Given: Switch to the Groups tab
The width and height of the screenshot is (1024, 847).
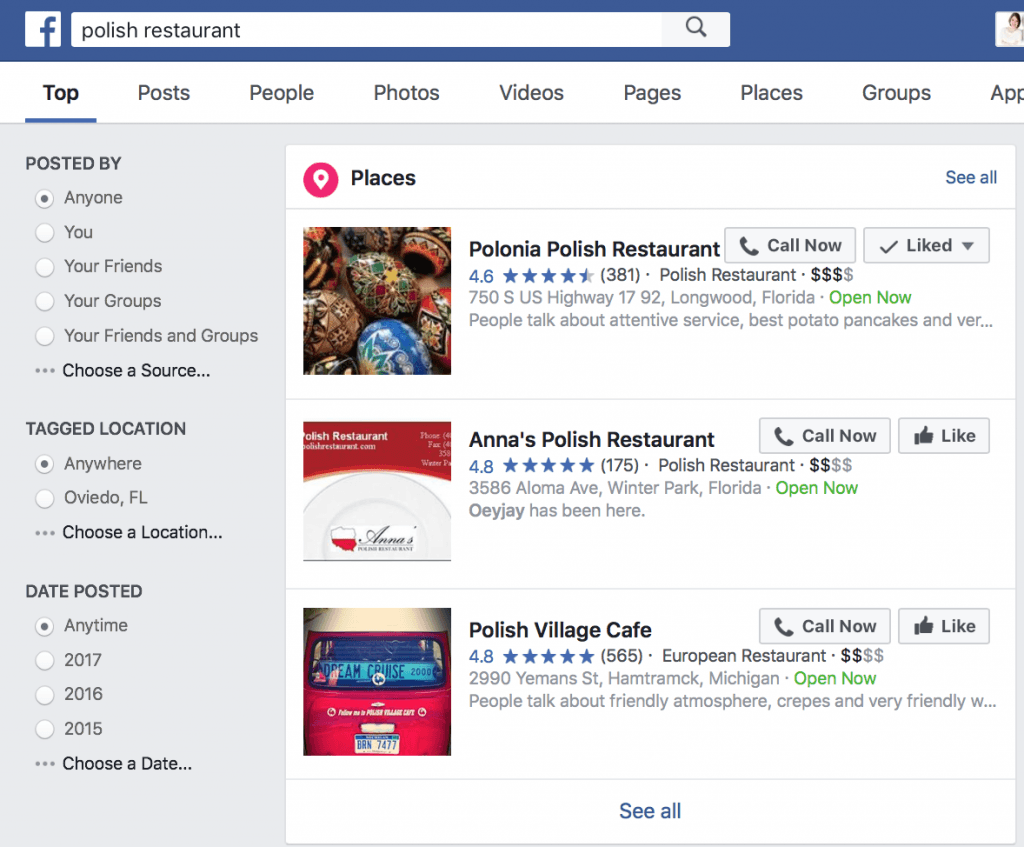Looking at the screenshot, I should [896, 93].
